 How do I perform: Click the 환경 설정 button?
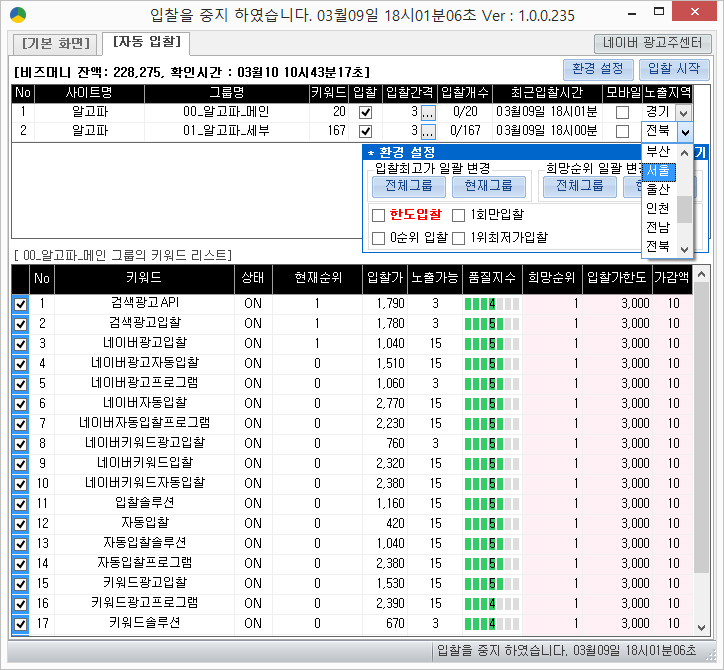[597, 69]
